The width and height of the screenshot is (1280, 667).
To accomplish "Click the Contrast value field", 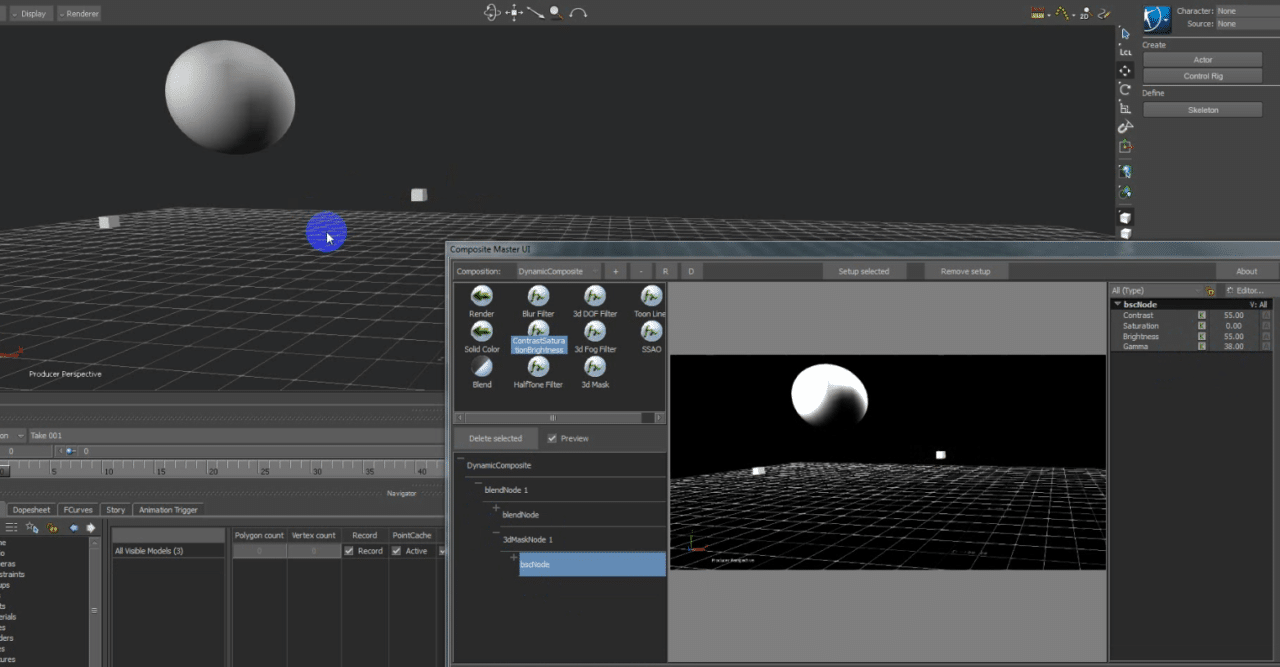I will 1234,315.
